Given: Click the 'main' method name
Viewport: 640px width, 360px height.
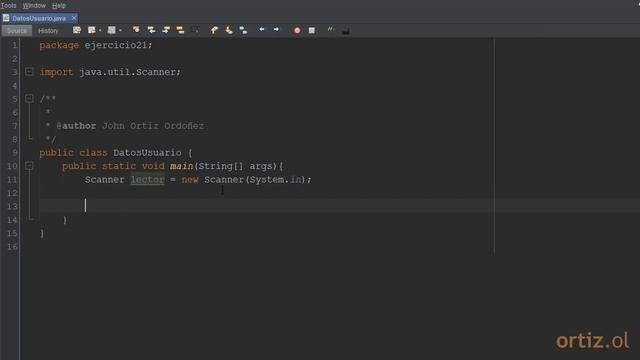Looking at the screenshot, I should (x=182, y=166).
